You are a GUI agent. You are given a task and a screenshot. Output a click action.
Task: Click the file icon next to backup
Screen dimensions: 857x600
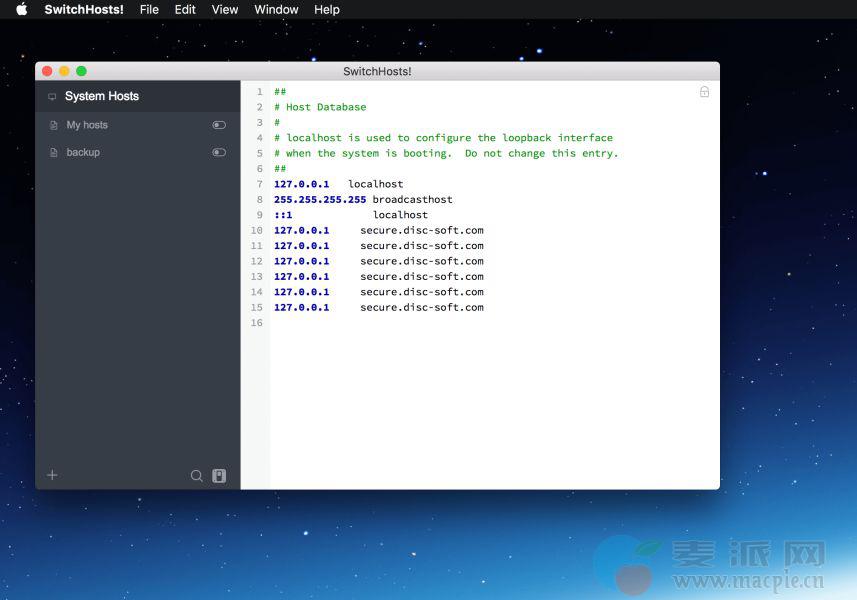tap(54, 152)
